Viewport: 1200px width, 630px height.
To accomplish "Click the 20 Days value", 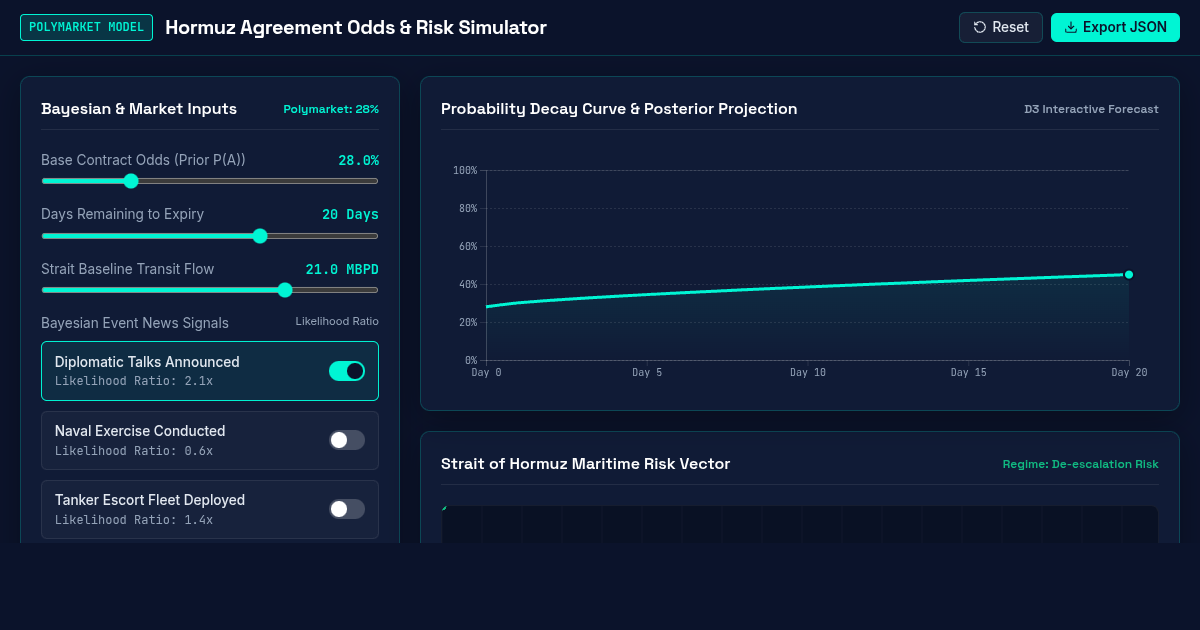I will (350, 214).
